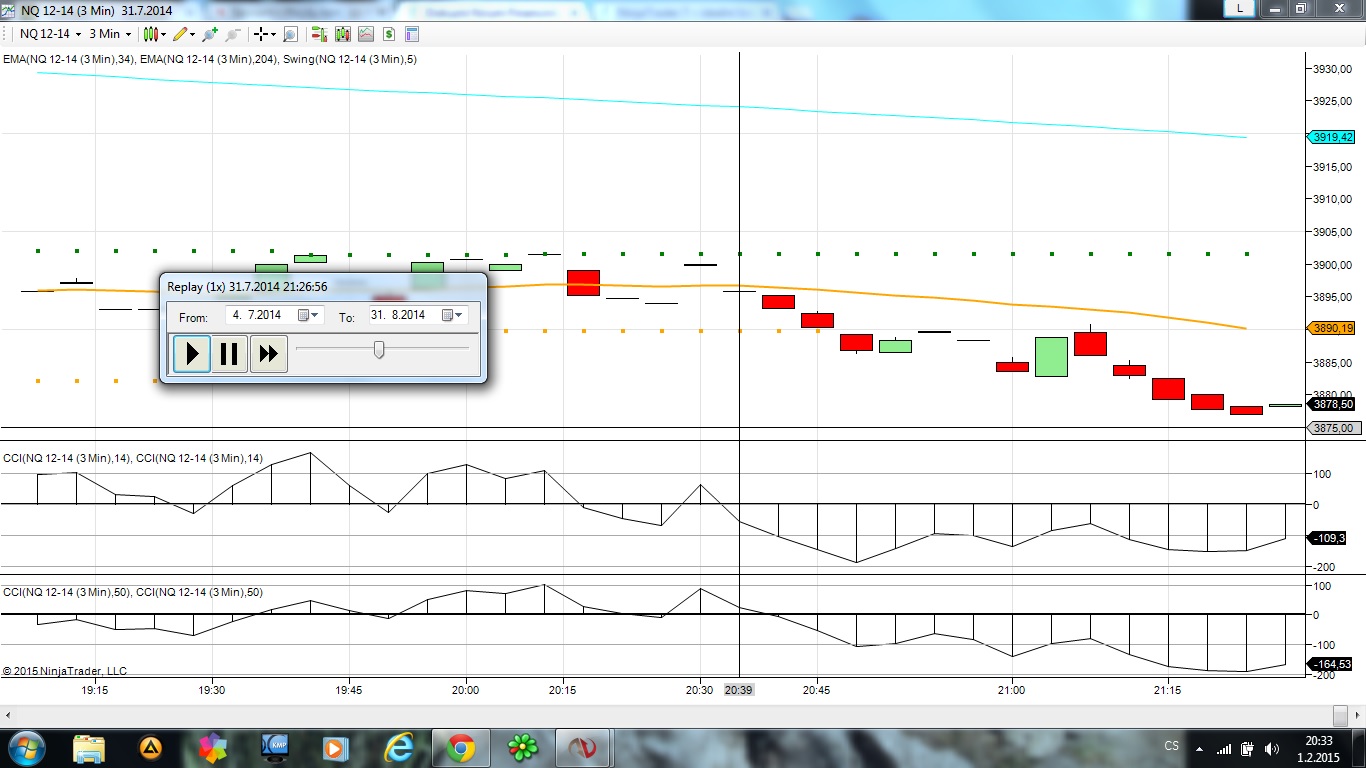Pause the market replay

[x=229, y=353]
